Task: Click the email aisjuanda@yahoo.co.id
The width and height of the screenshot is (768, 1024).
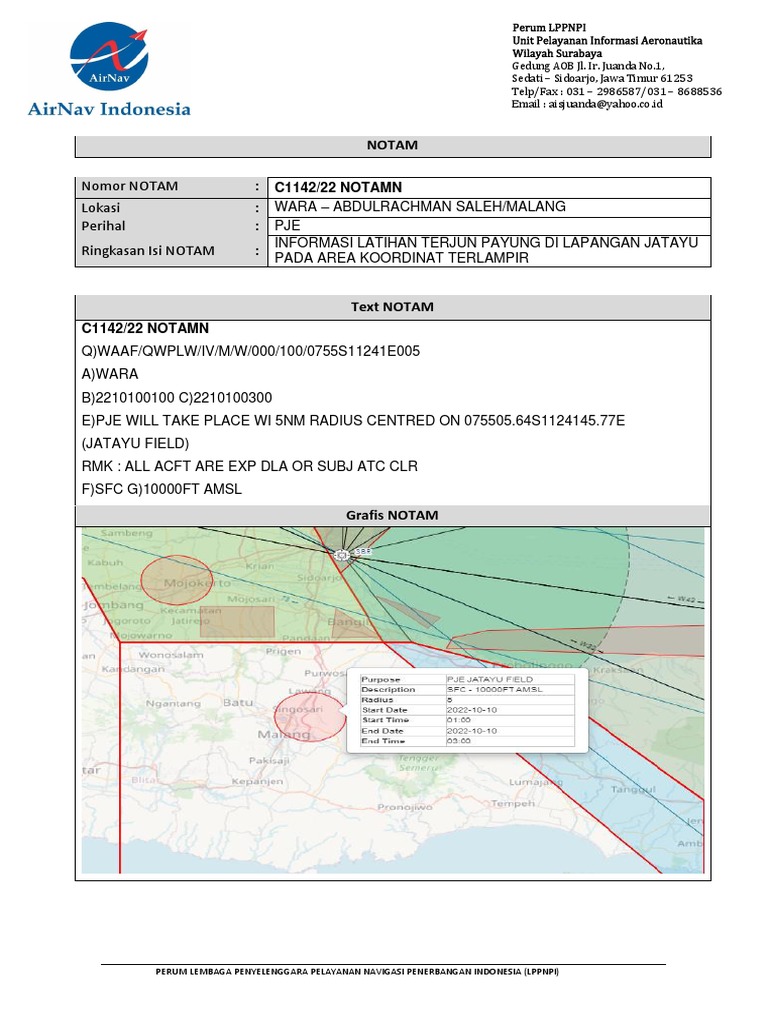Action: (605, 104)
